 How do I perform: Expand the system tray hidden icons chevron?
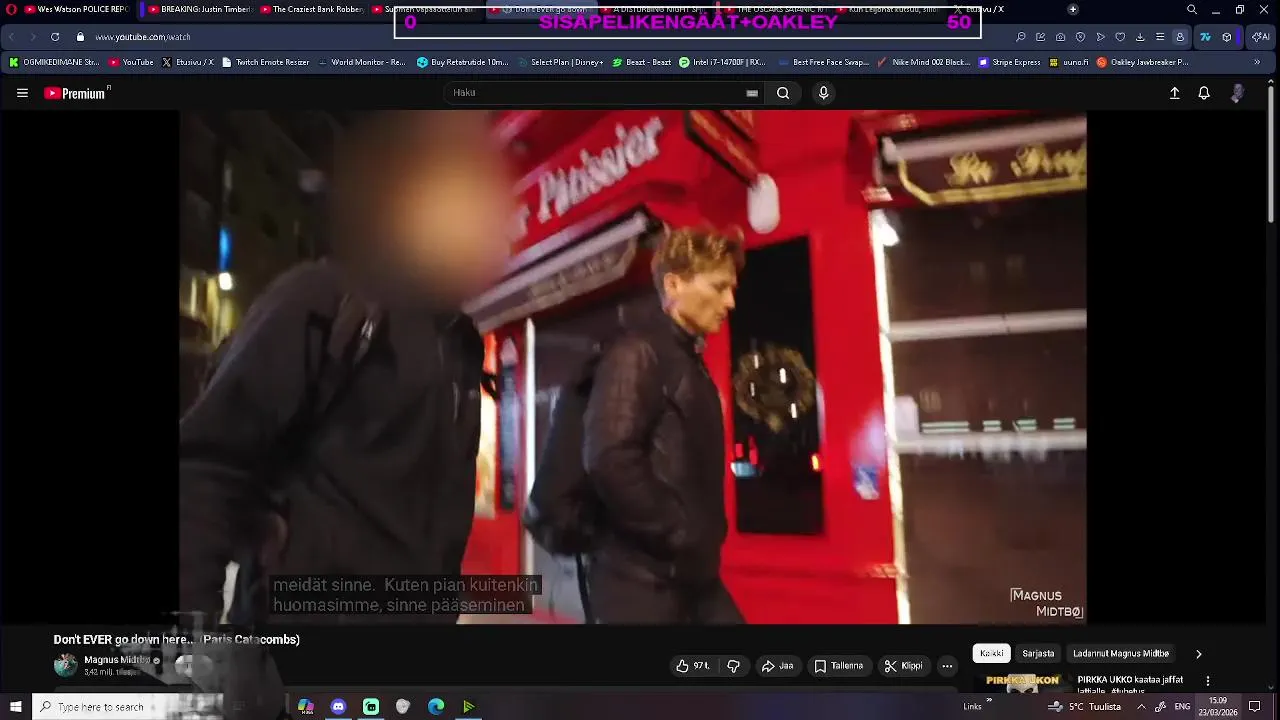(x=1141, y=707)
